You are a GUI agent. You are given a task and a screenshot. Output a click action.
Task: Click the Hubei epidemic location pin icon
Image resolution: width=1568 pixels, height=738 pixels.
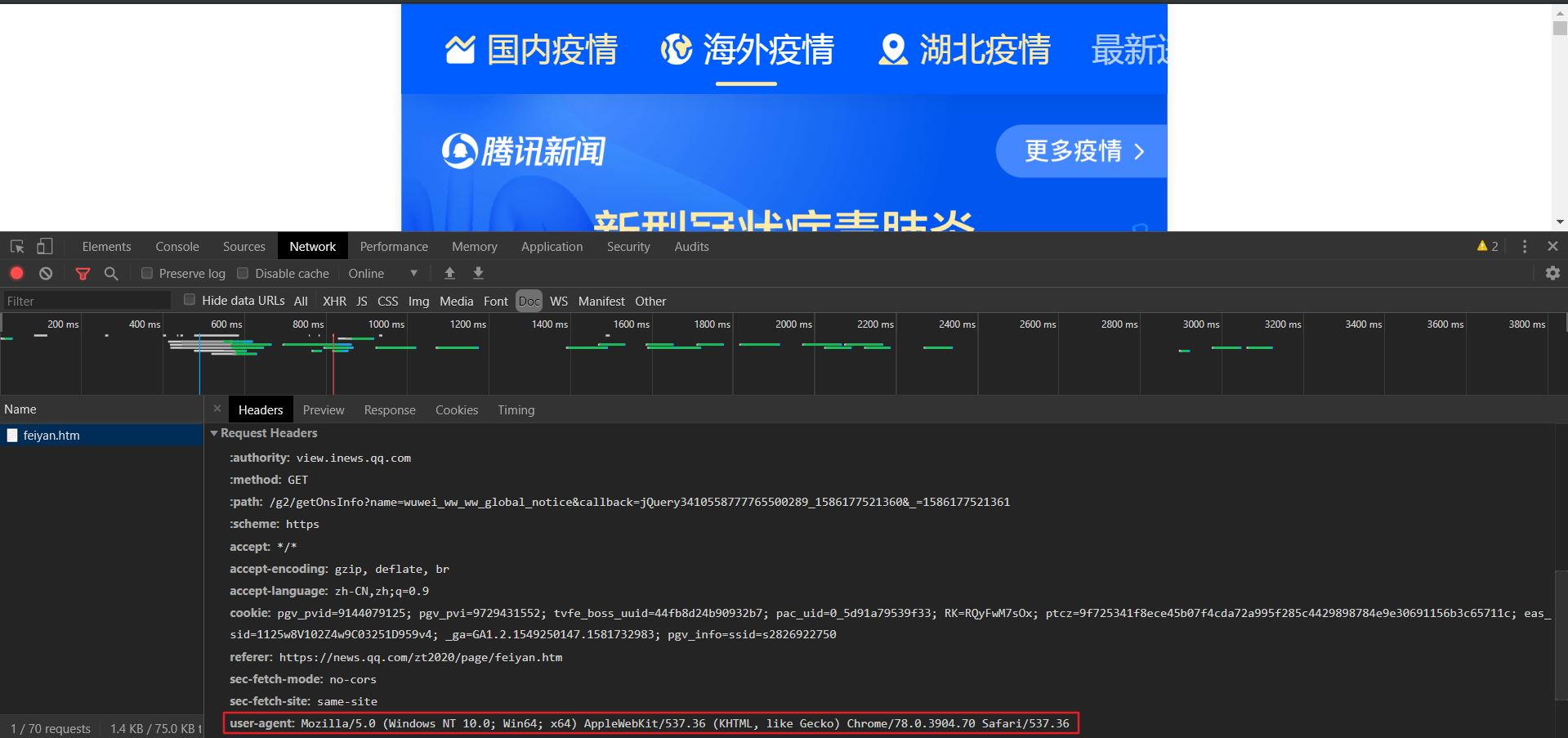click(x=893, y=50)
